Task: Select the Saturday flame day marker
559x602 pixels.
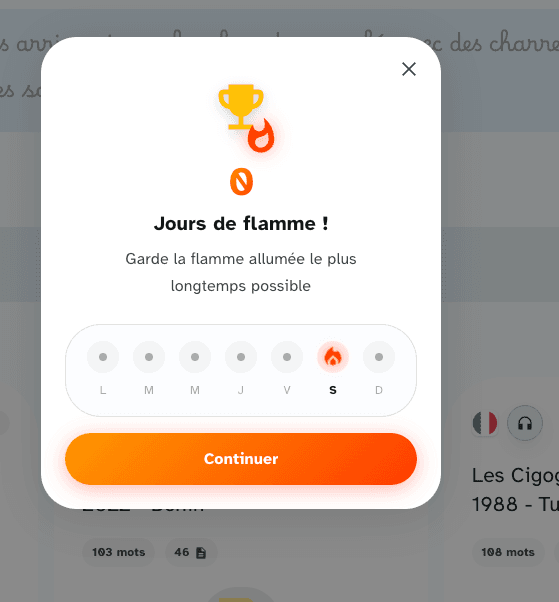Action: (x=333, y=357)
